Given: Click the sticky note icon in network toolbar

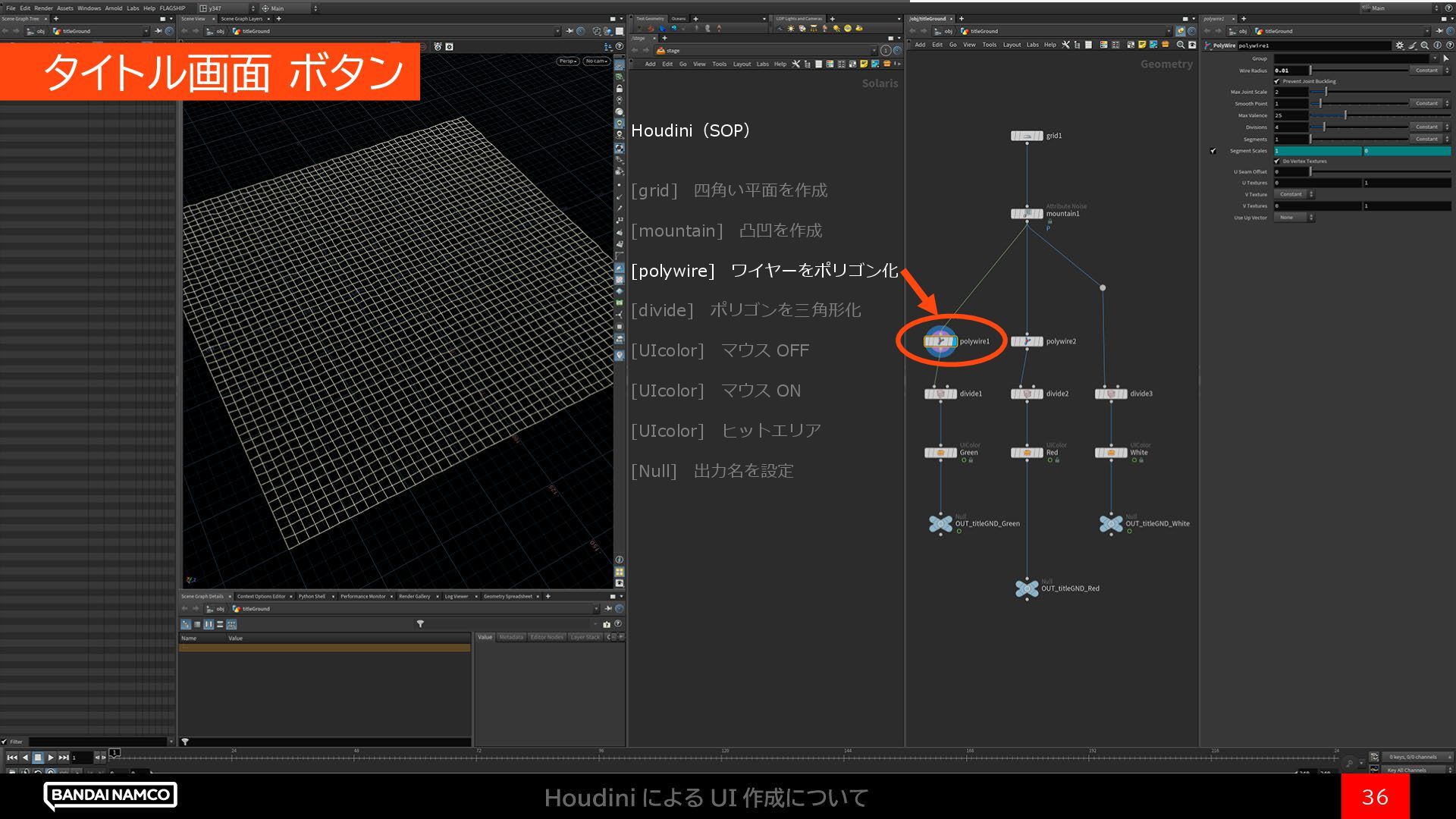Looking at the screenshot, I should coord(1142,45).
